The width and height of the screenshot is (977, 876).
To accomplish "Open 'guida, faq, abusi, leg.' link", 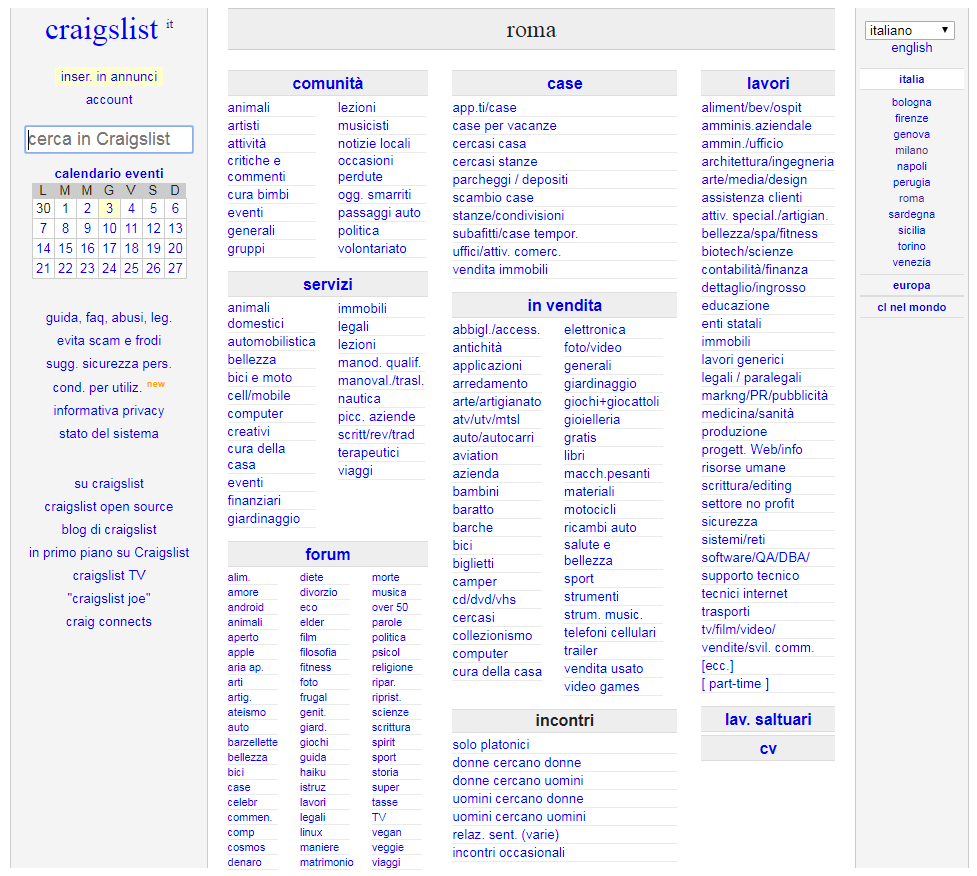I will click(x=109, y=318).
